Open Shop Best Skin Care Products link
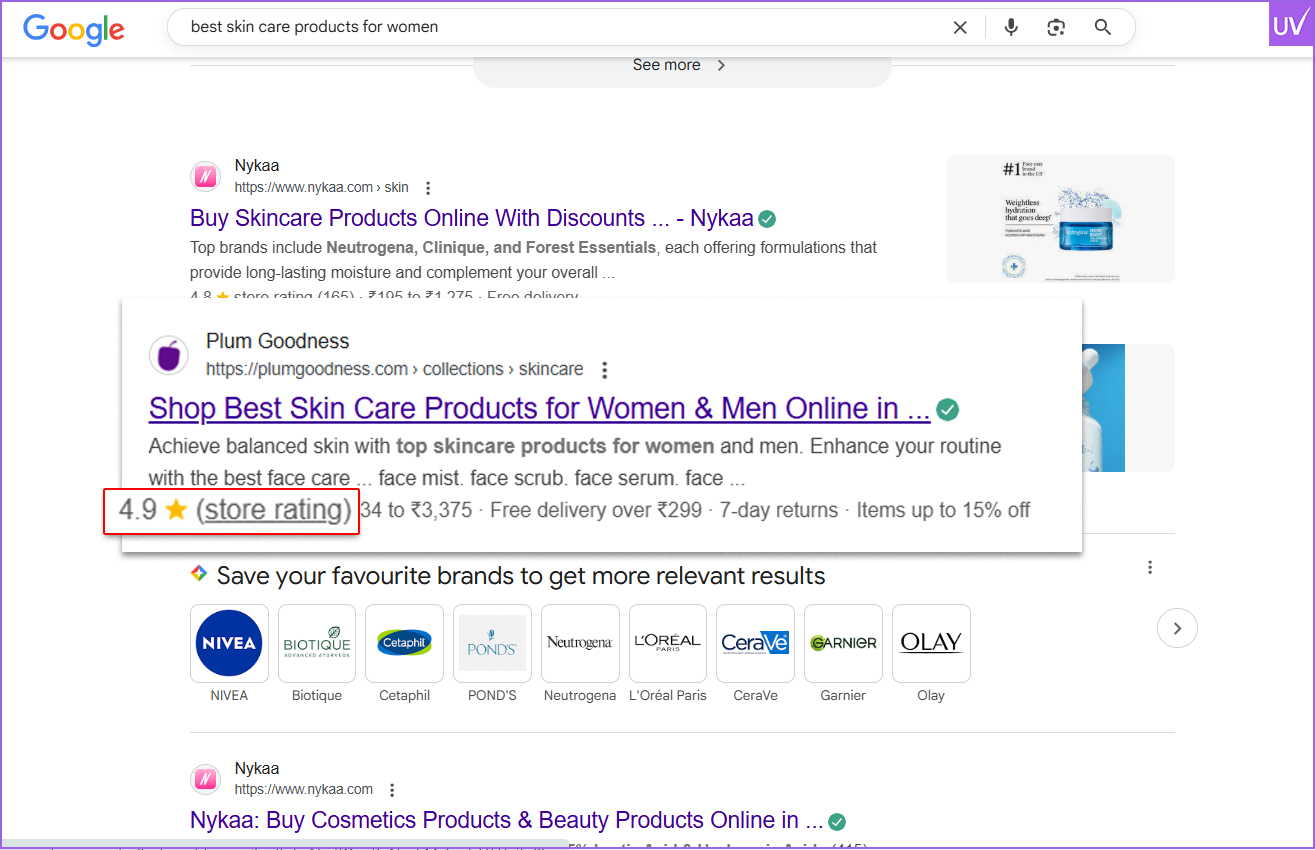Screen dimensions: 1315x850 [539, 408]
